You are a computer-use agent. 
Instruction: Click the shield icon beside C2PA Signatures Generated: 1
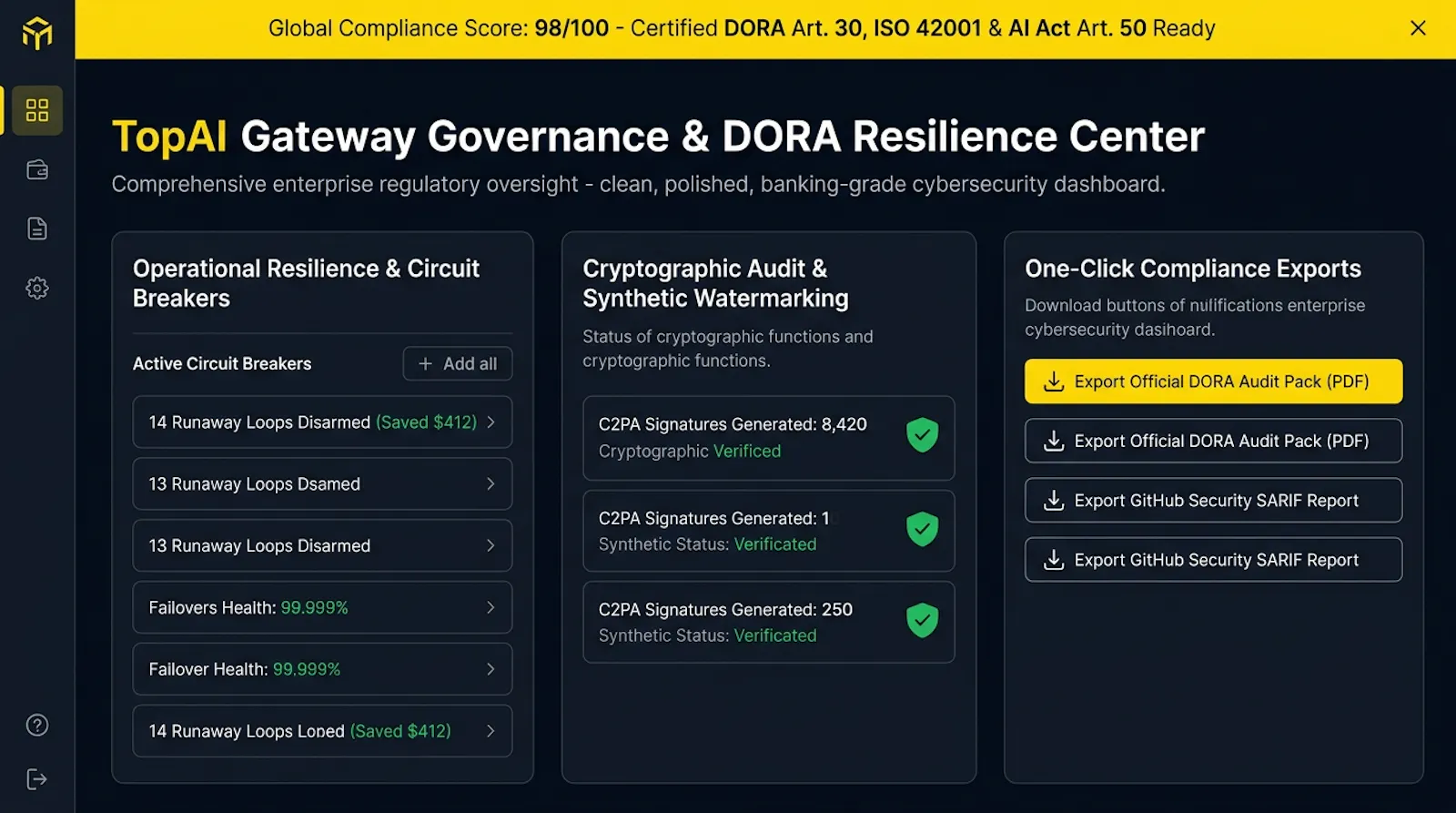(x=922, y=529)
